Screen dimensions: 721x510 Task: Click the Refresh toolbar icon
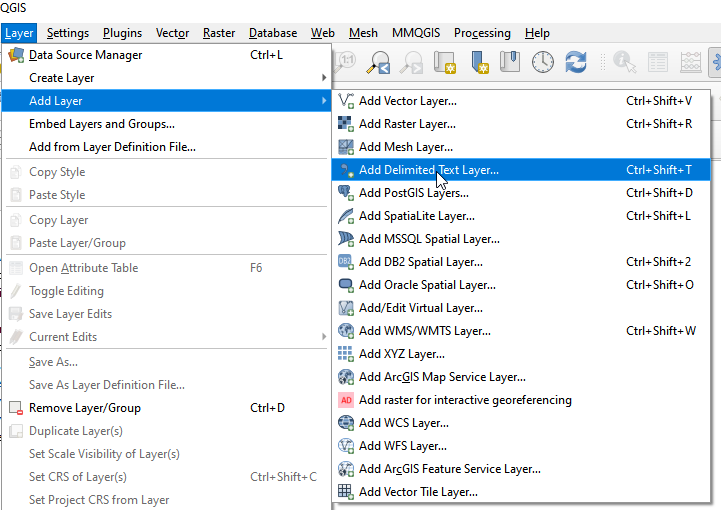[x=576, y=62]
